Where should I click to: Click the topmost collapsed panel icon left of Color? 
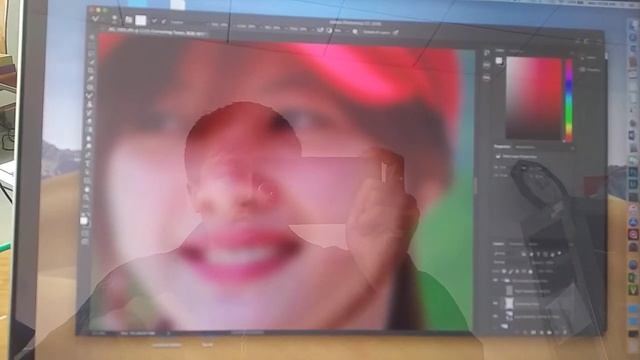(487, 53)
